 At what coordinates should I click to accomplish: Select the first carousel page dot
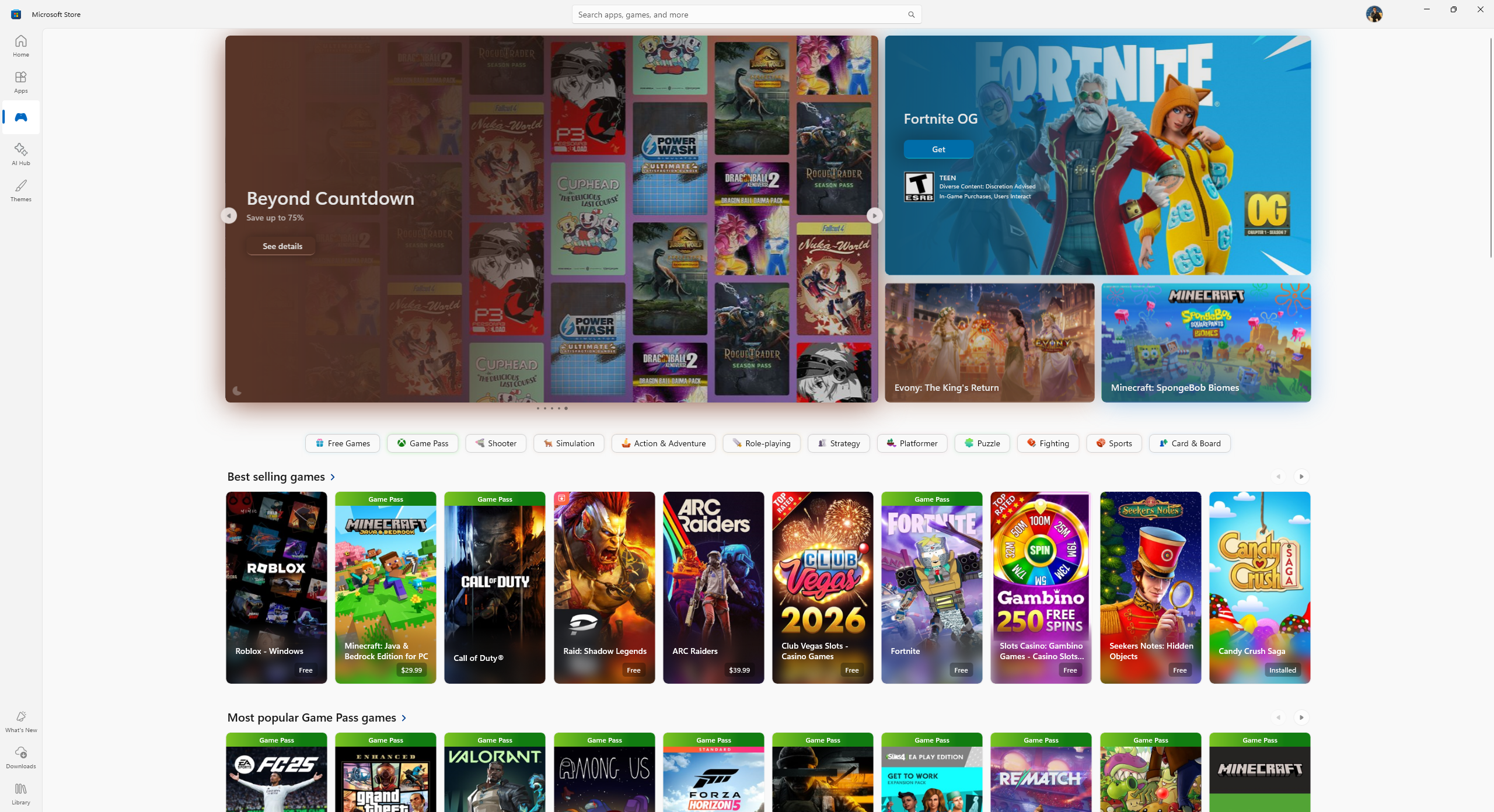[x=537, y=408]
